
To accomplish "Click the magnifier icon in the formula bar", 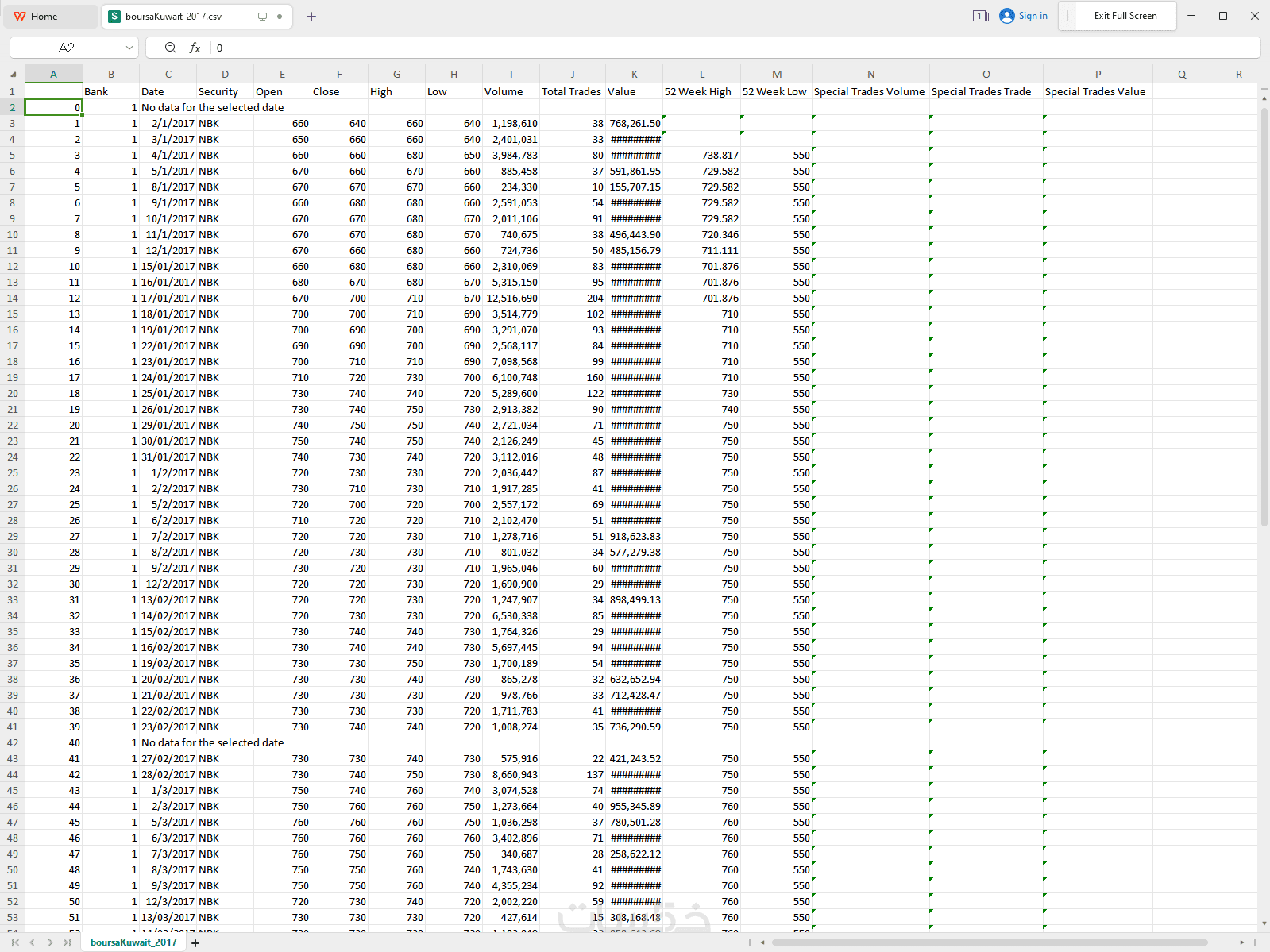I will [x=171, y=48].
